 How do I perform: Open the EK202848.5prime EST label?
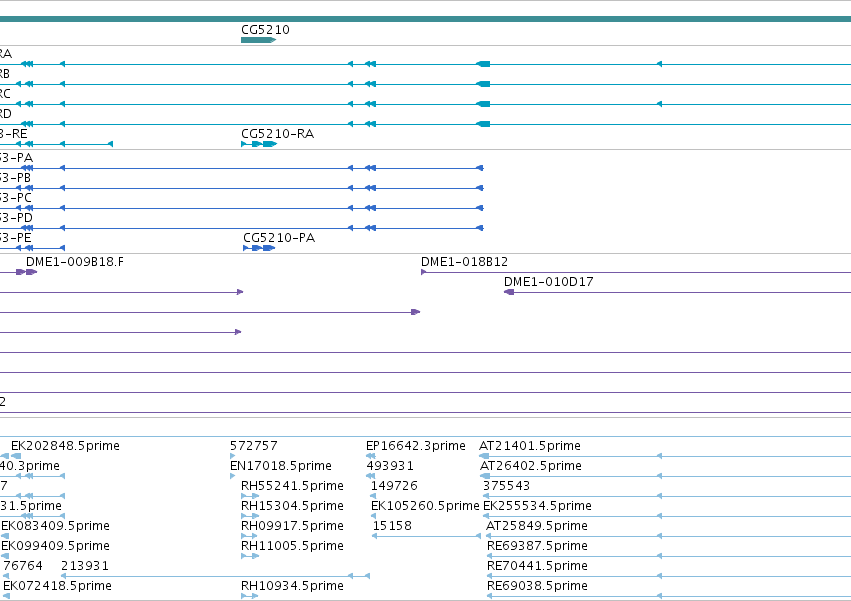(x=65, y=446)
